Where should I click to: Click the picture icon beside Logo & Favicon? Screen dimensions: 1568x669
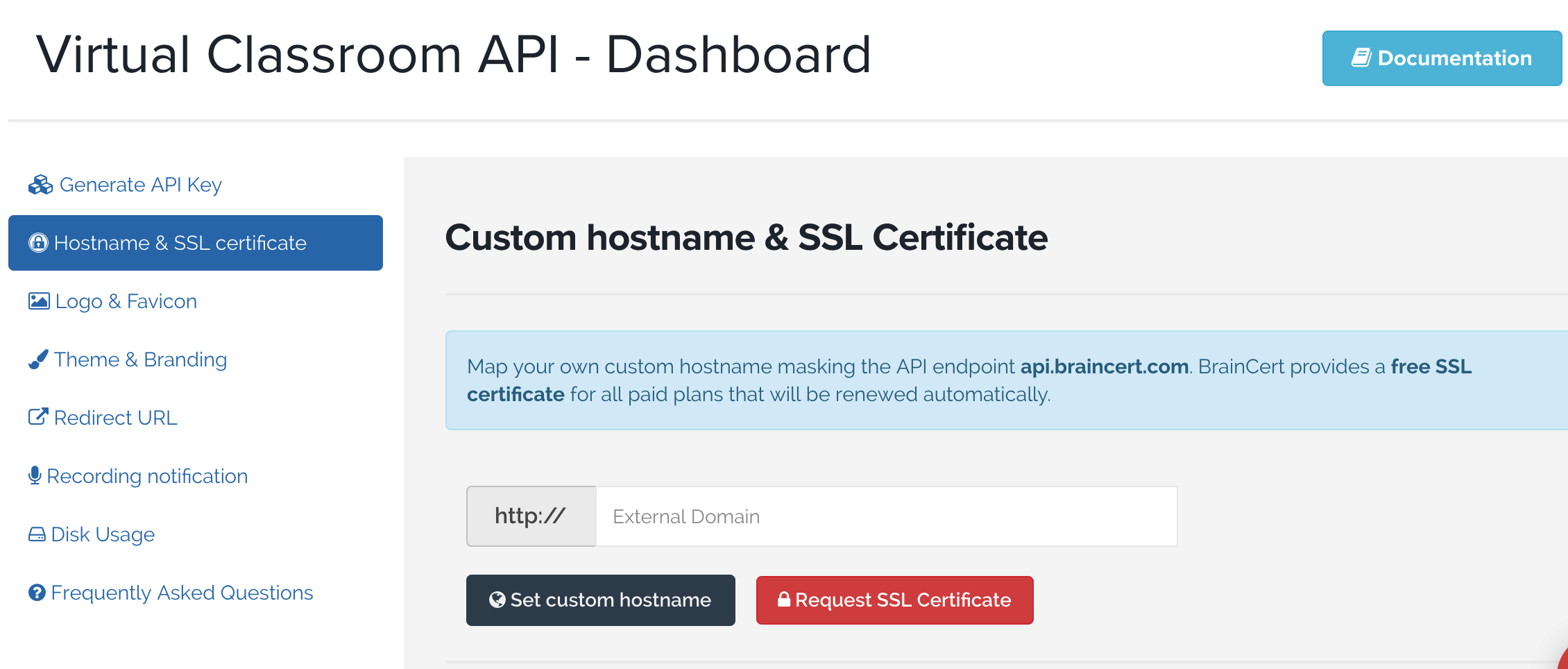click(x=39, y=301)
